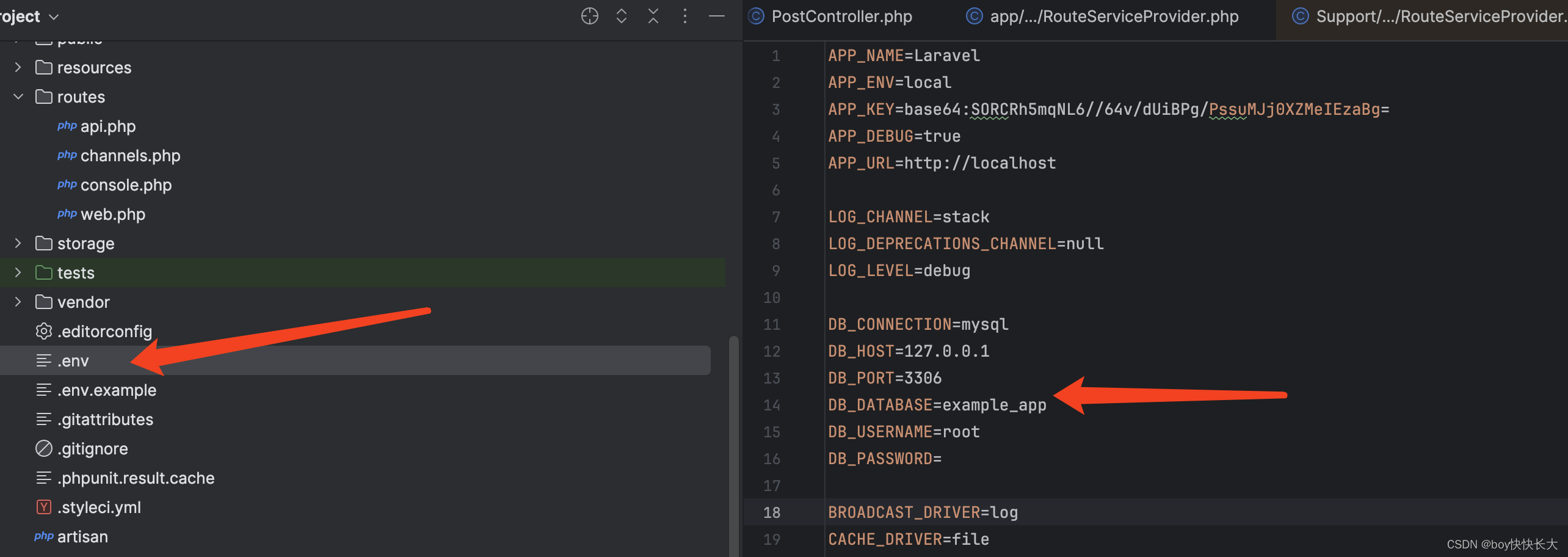Click the Select Opened File crosshair icon
Viewport: 1568px width, 557px height.
coord(589,16)
